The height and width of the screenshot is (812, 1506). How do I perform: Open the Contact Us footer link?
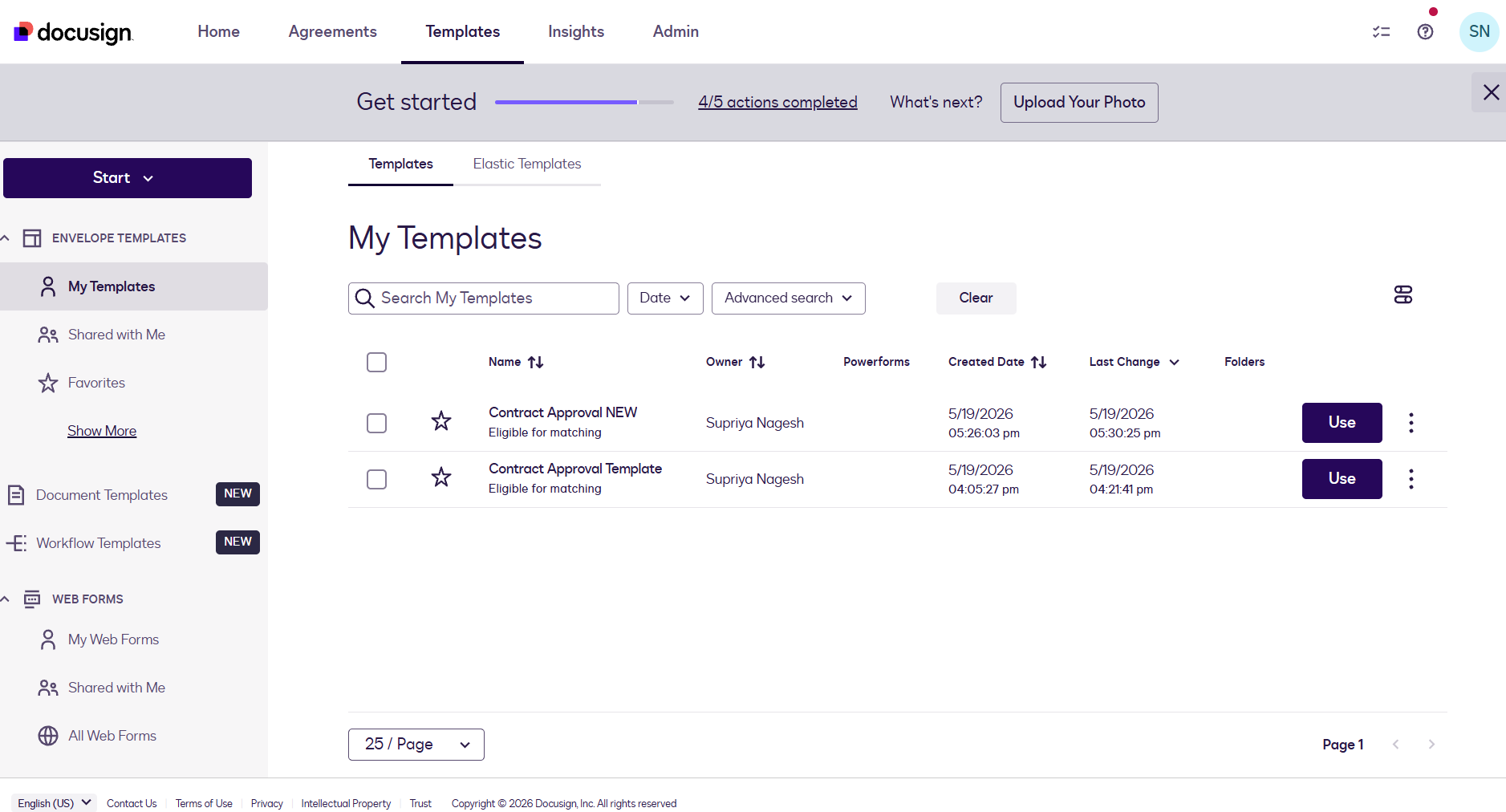click(132, 803)
